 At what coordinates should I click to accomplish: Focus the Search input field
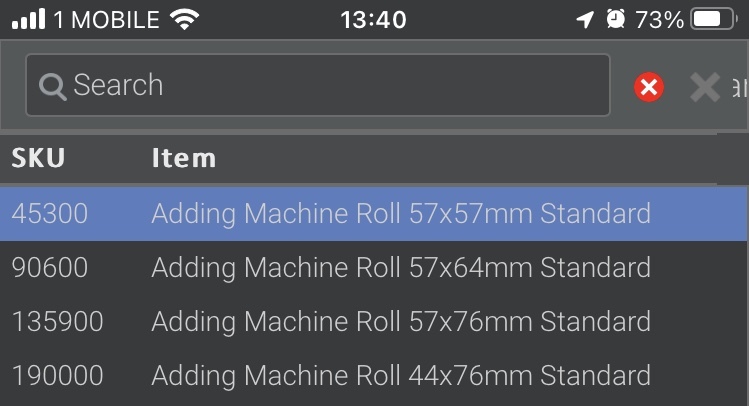click(x=318, y=85)
